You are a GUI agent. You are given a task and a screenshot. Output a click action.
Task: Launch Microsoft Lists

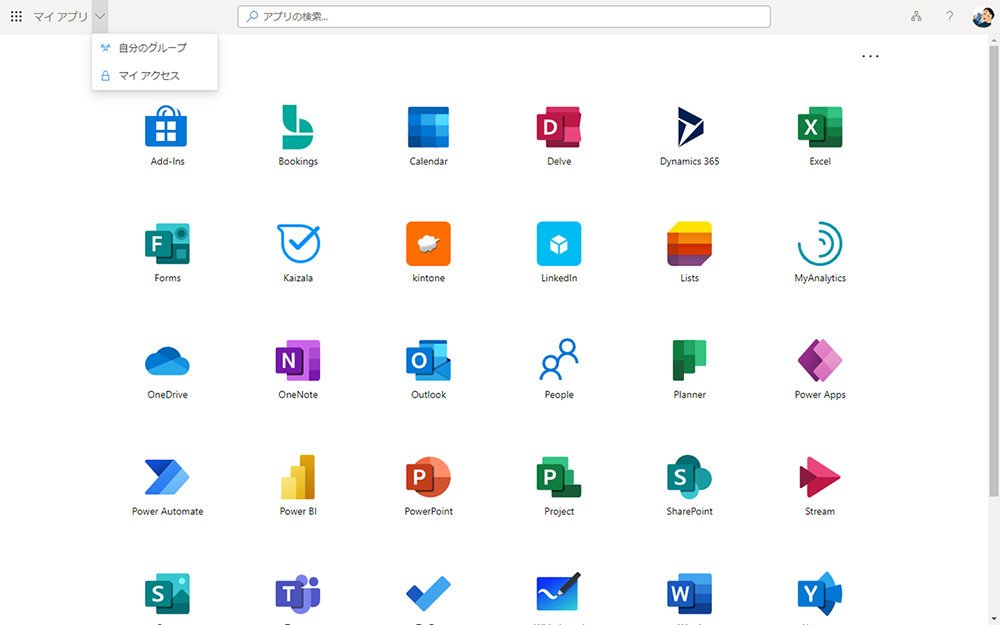tap(689, 244)
